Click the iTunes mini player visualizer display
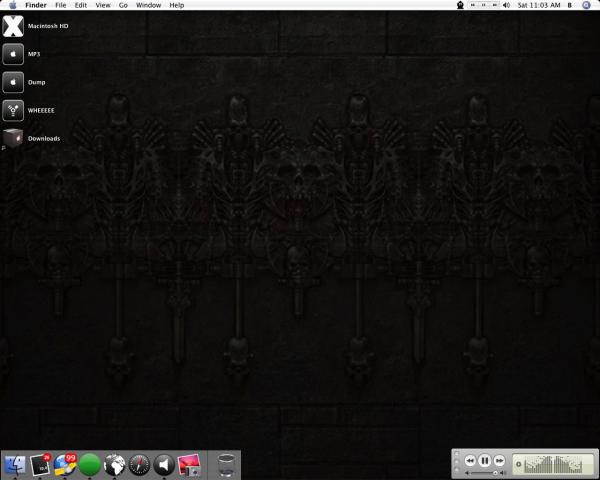Image resolution: width=600 pixels, height=480 pixels. pos(553,464)
